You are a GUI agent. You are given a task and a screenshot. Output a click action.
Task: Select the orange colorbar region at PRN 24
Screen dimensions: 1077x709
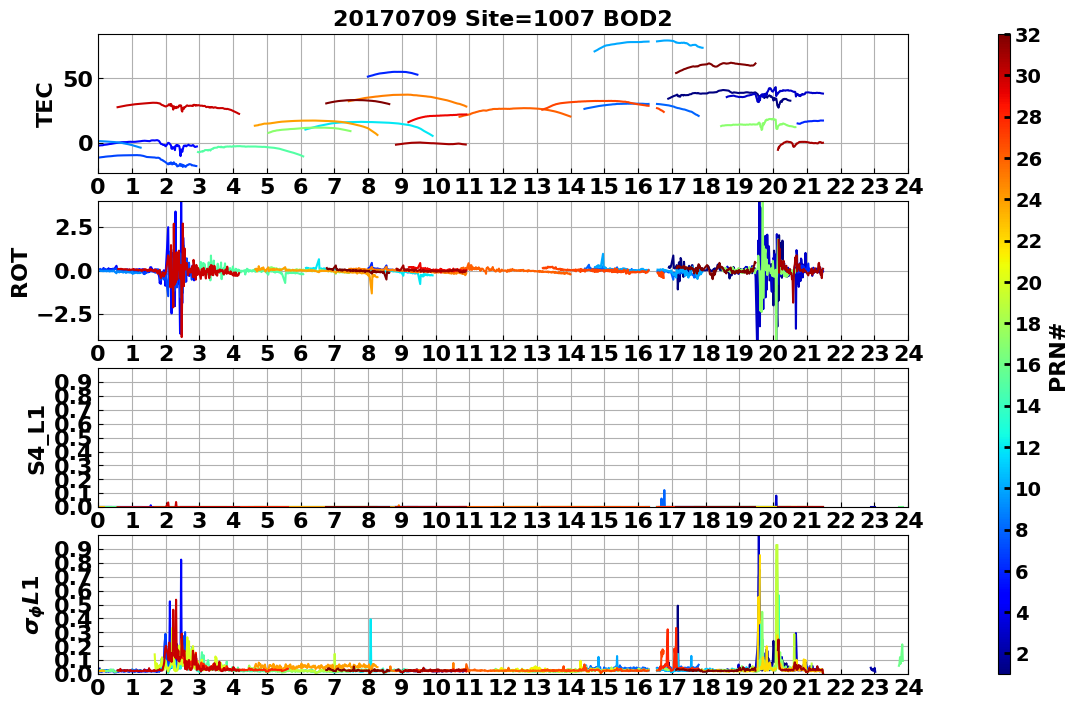coord(1004,200)
